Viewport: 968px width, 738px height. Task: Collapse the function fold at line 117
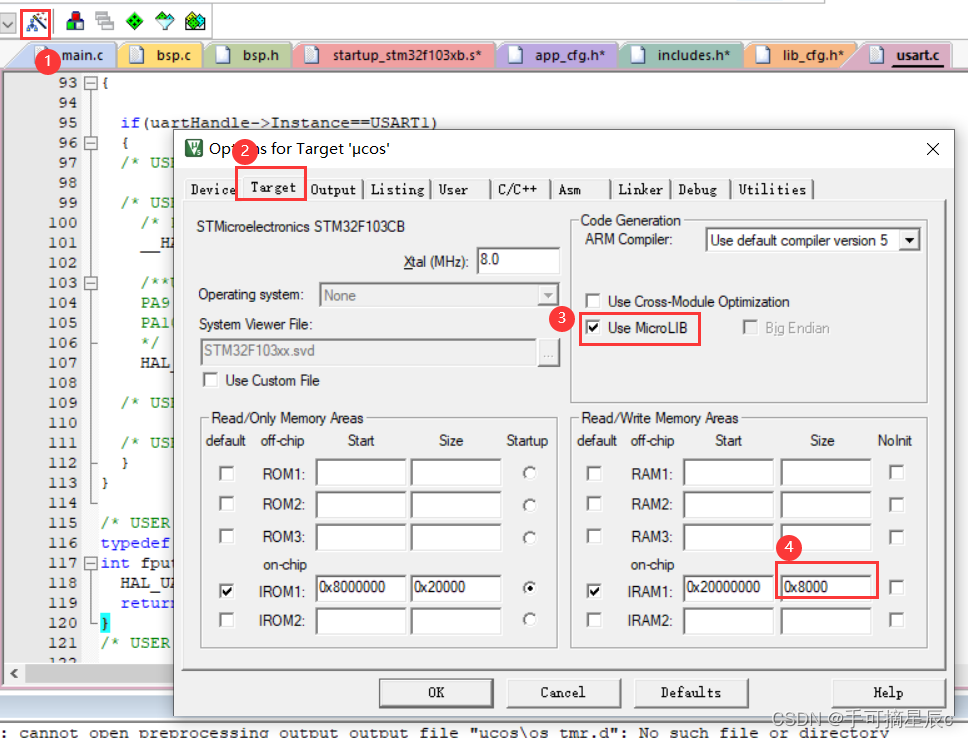(x=91, y=563)
